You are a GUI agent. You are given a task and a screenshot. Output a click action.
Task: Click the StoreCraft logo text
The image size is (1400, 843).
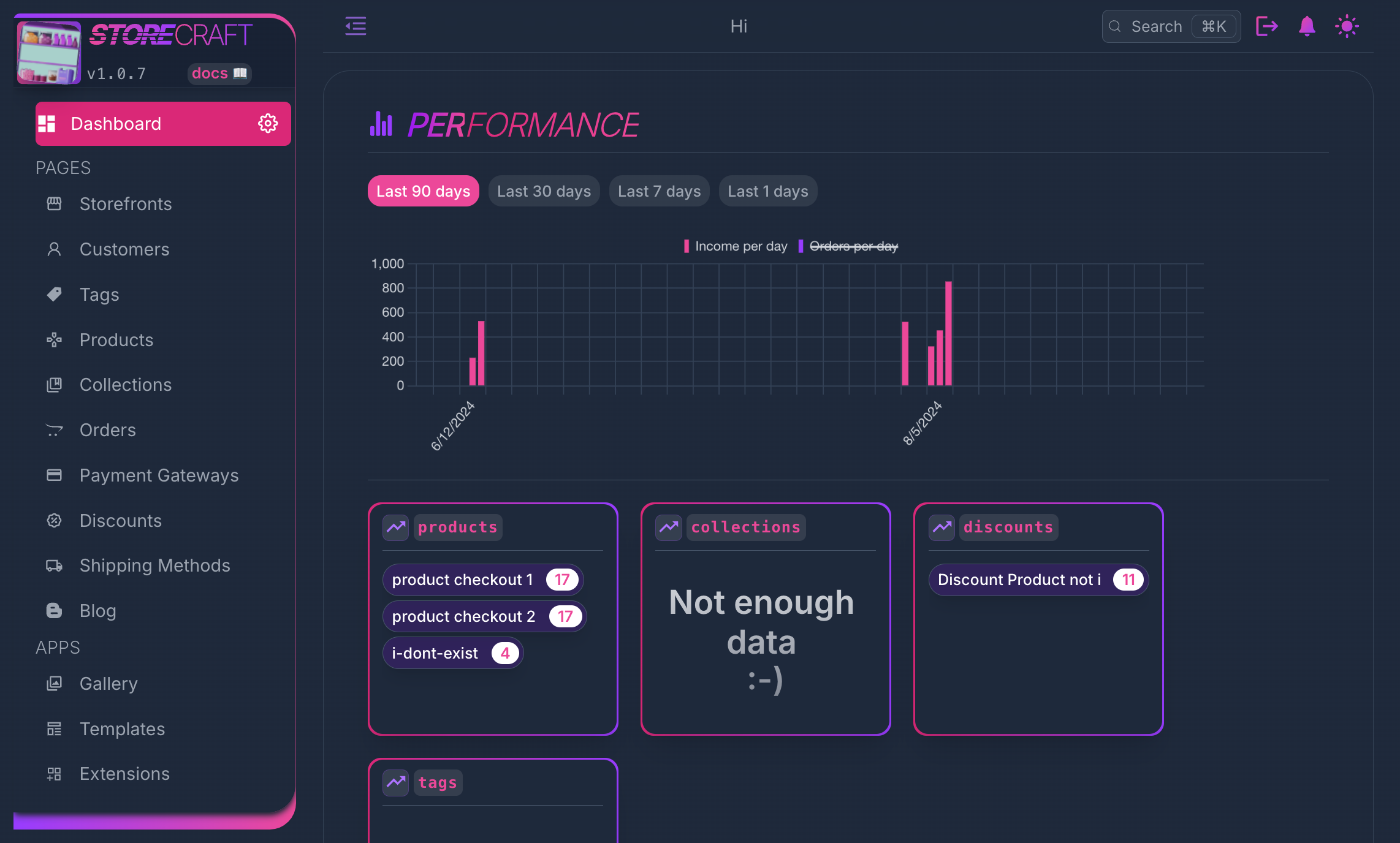coord(170,35)
